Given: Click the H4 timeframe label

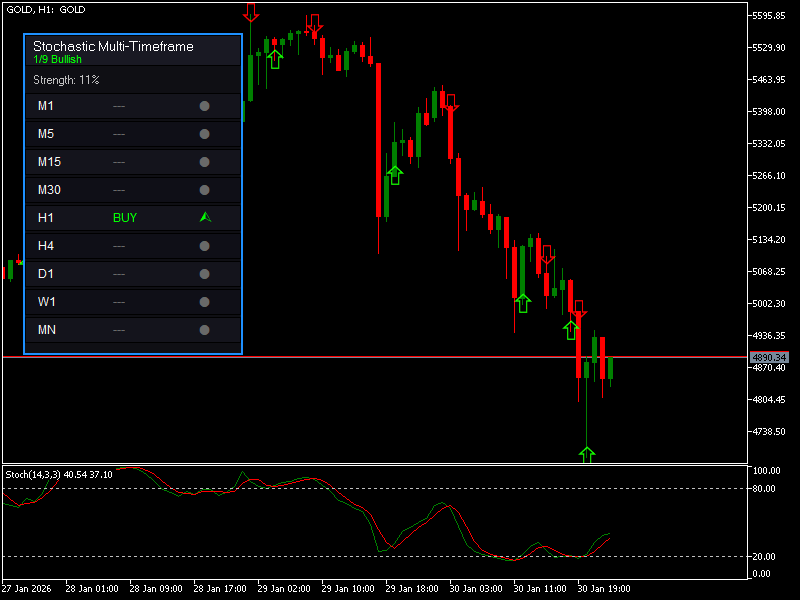Looking at the screenshot, I should [45, 246].
